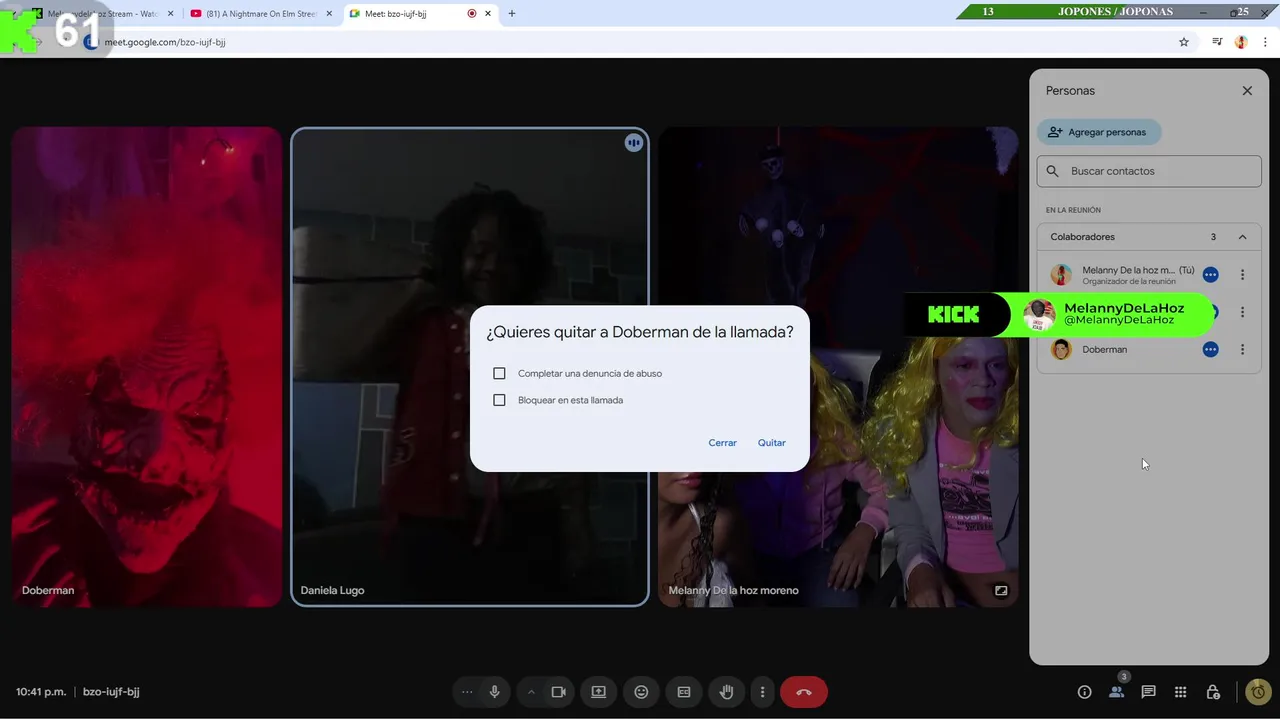
Task: Click the 'EN LA REUNIÓN' heading
Action: pos(1073,210)
